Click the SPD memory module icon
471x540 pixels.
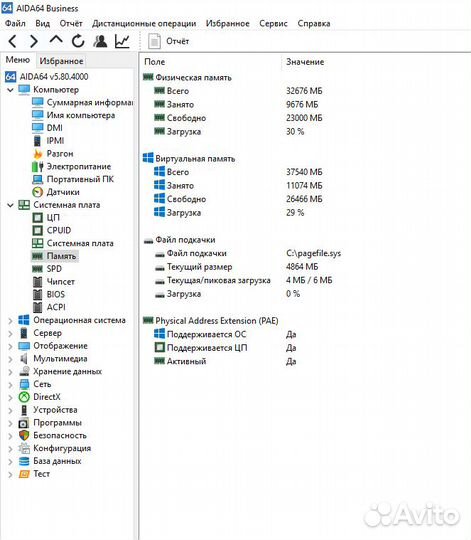37,269
